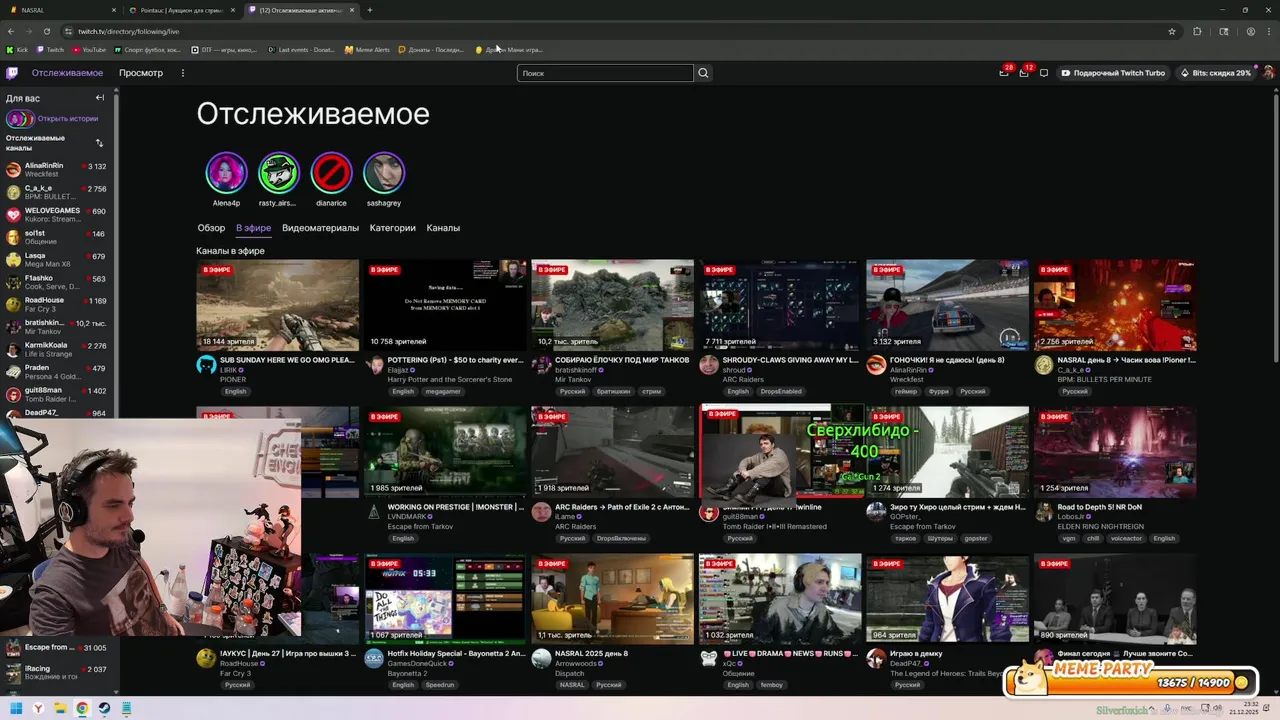
Task: Switch to the Видеоматериалы tab
Action: pos(320,228)
